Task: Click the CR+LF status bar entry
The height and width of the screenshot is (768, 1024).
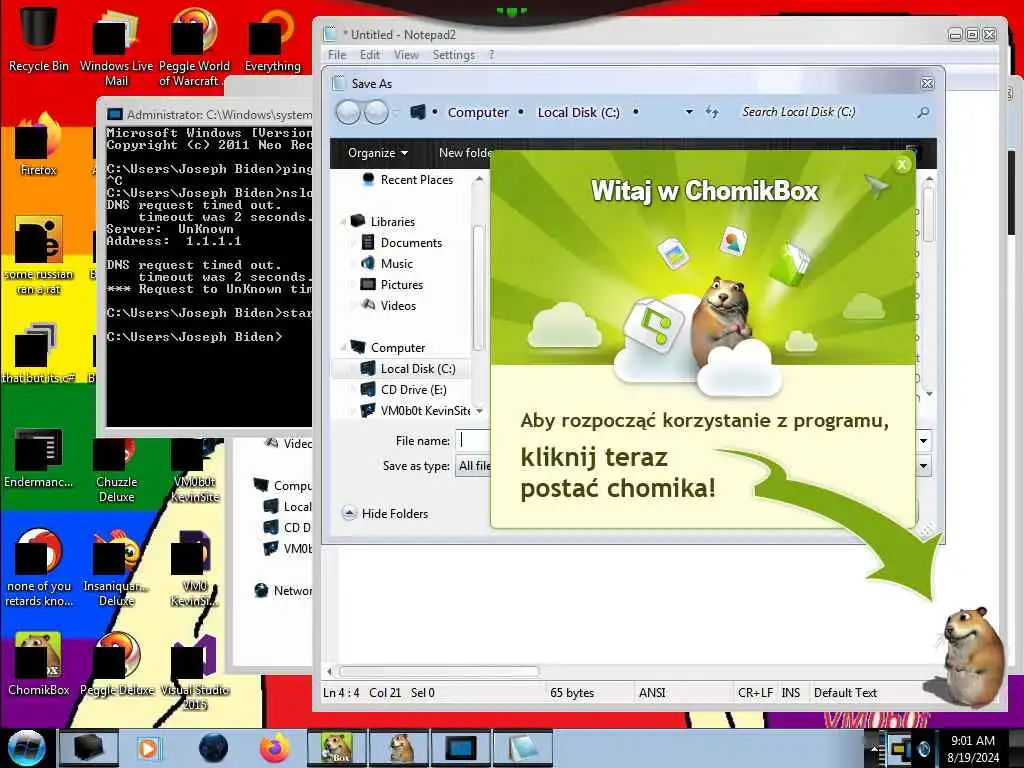Action: click(x=755, y=693)
